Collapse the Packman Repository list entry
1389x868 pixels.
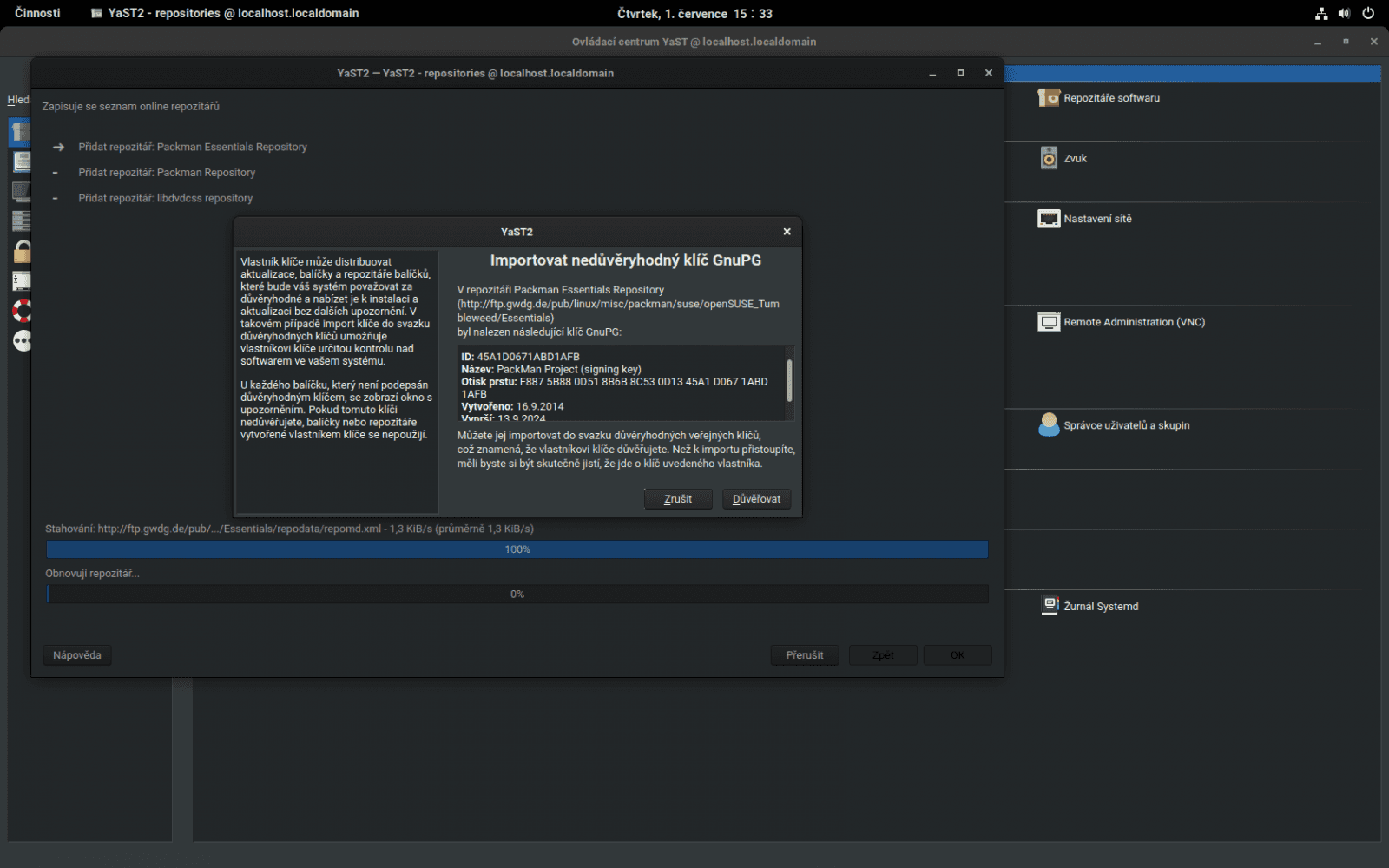point(56,172)
